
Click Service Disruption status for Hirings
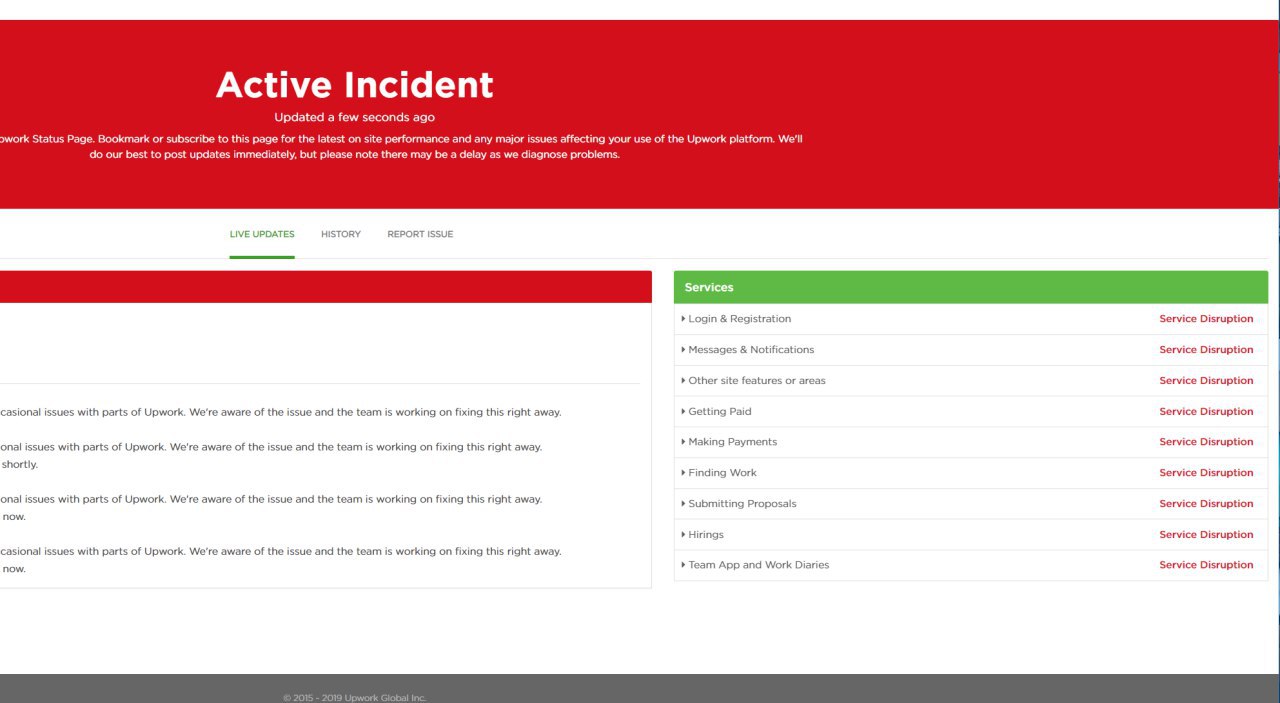click(1206, 535)
